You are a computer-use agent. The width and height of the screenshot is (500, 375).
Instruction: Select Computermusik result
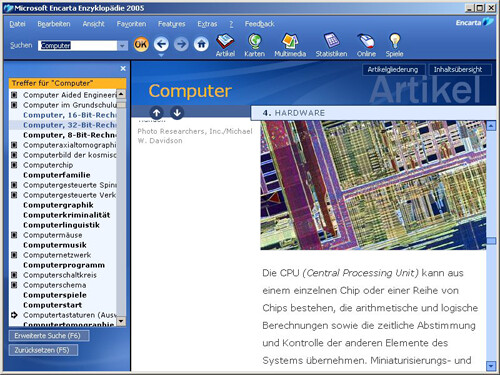point(55,245)
